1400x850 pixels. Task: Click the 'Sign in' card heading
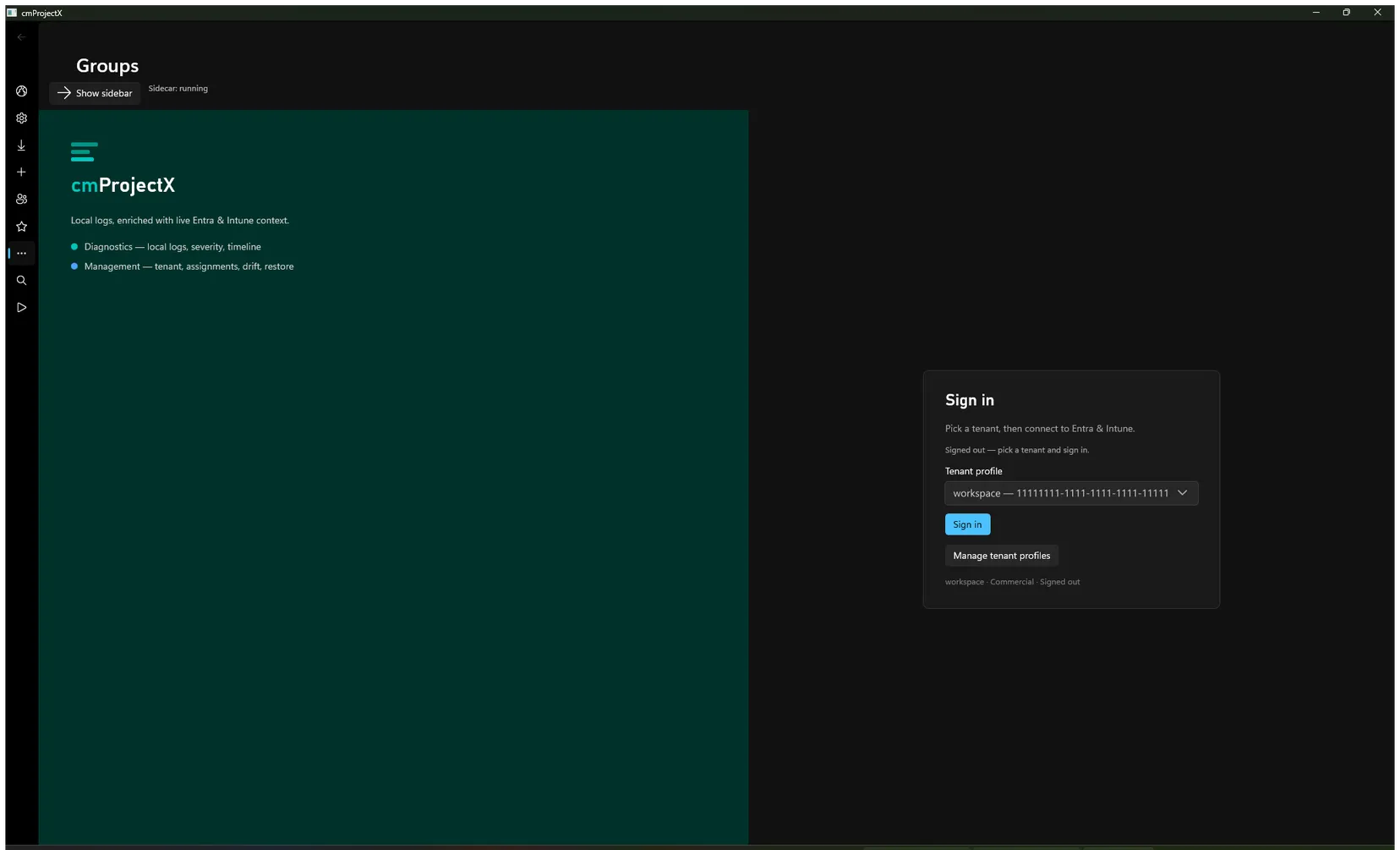coord(970,401)
